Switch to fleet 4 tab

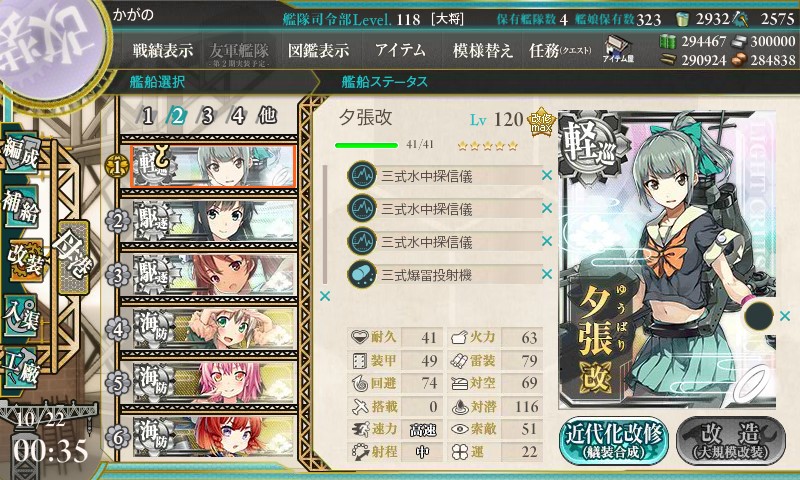237,116
